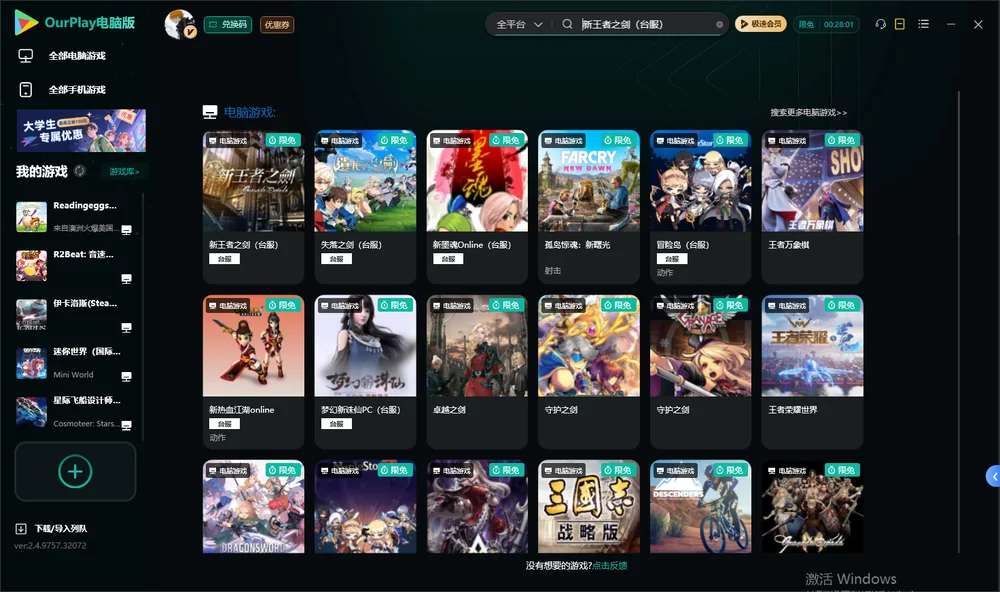
Task: Open the 三国志战略版 game card
Action: pyautogui.click(x=589, y=507)
